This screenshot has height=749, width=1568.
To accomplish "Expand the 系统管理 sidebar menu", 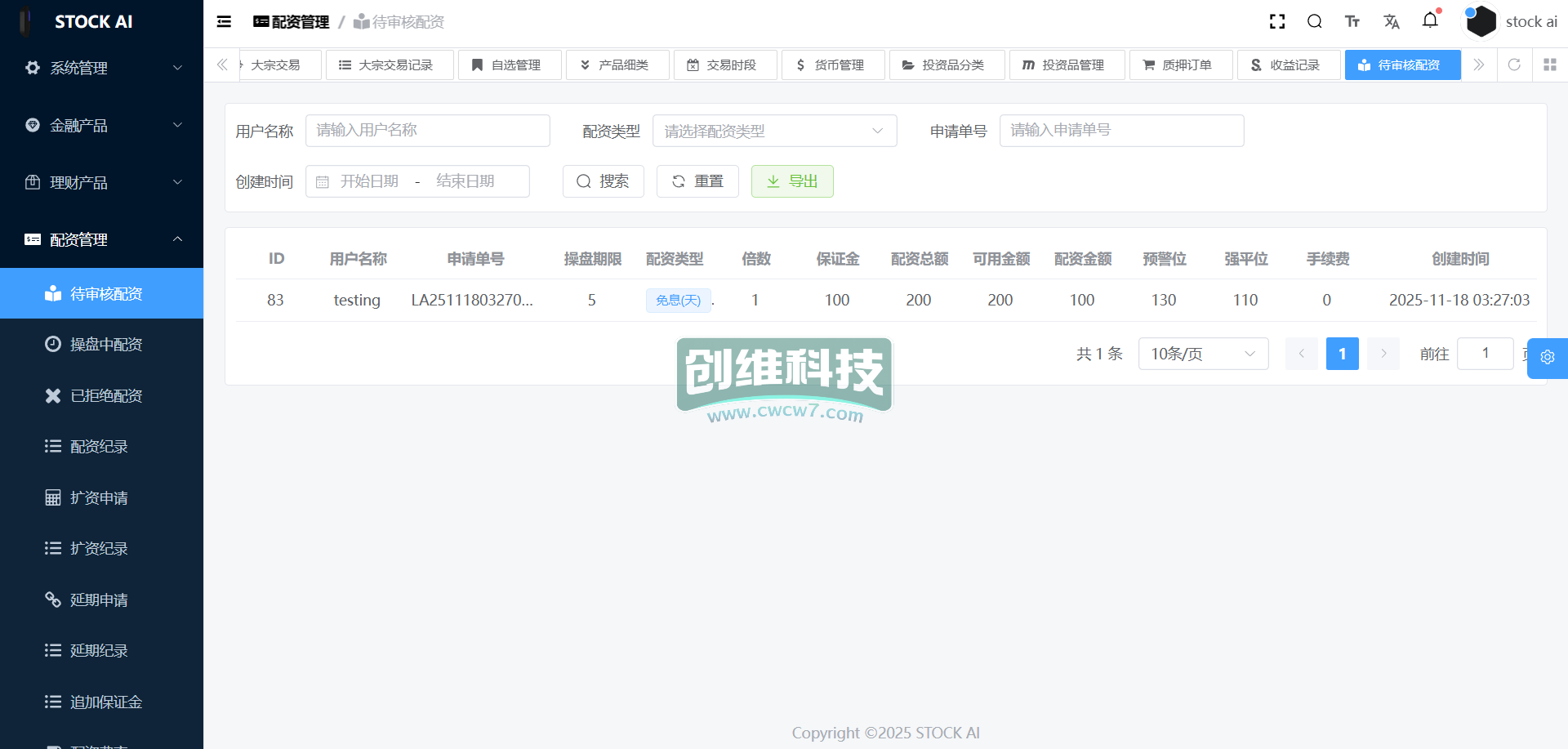I will pos(101,68).
